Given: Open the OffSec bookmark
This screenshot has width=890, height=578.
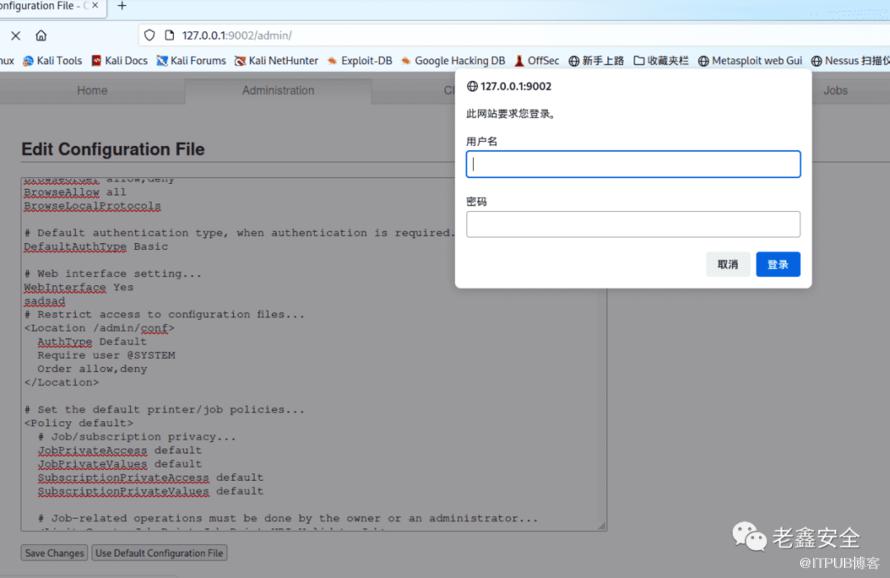Looking at the screenshot, I should coord(536,60).
